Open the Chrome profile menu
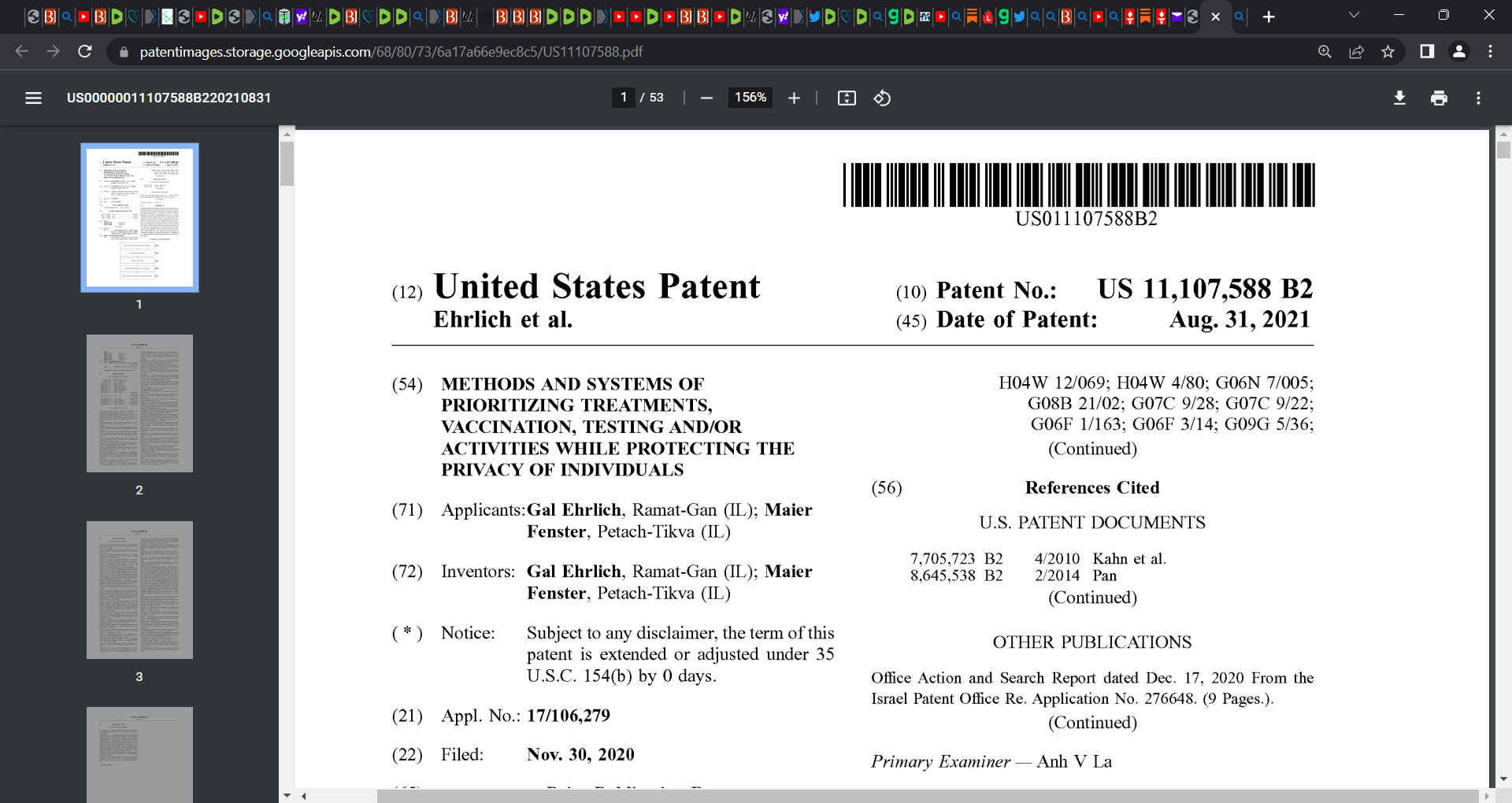 point(1458,51)
